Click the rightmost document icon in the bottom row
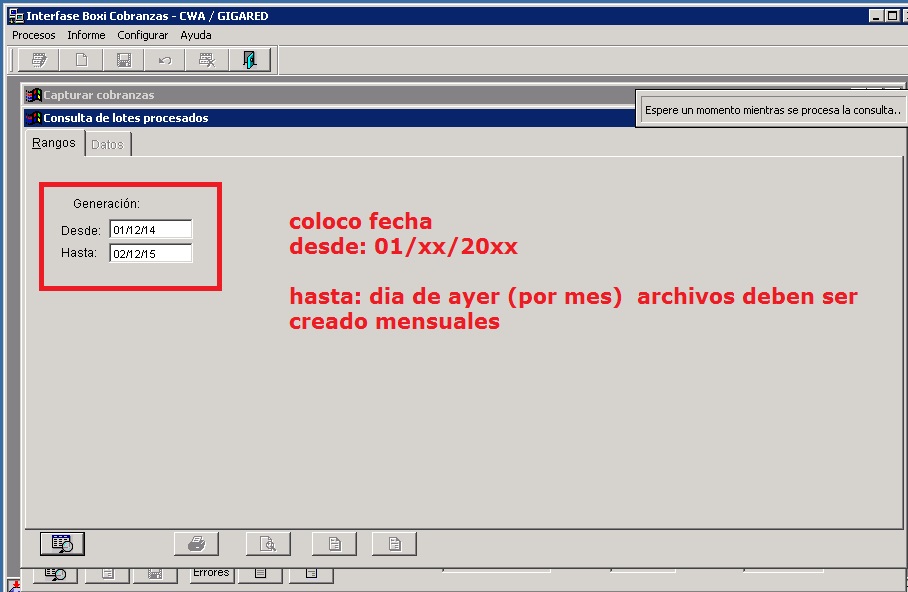The image size is (908, 592). [393, 543]
